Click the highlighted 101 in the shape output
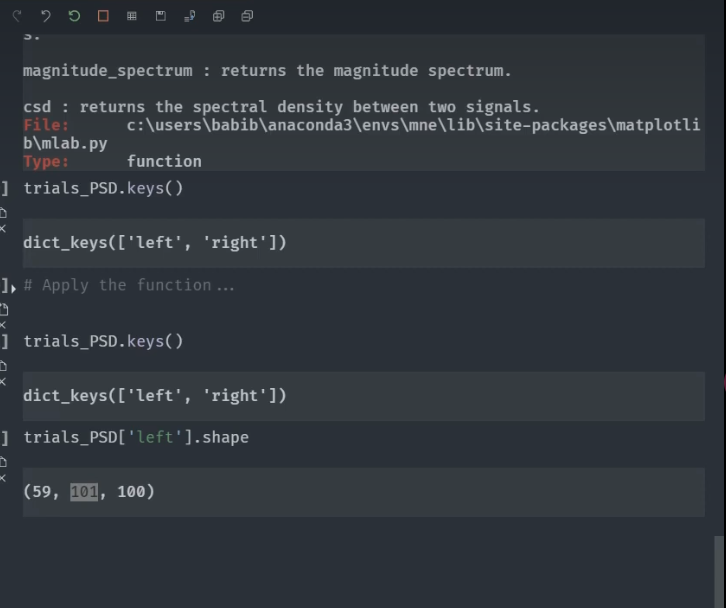This screenshot has height=608, width=726. pos(84,492)
